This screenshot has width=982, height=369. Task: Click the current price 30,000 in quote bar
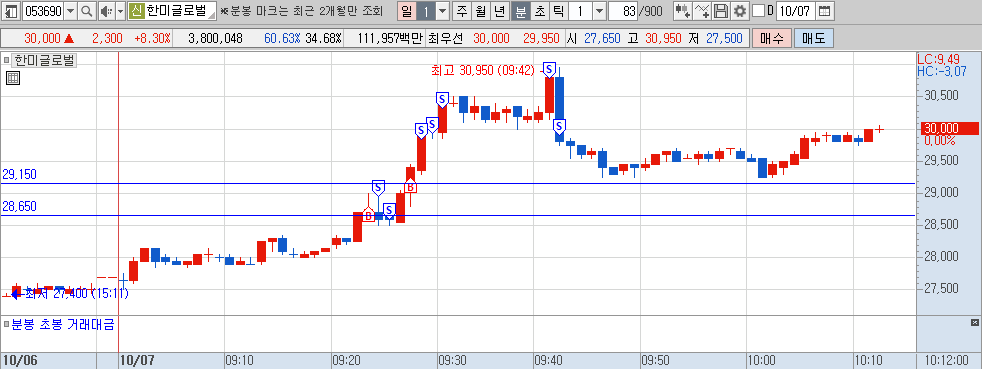[43, 39]
